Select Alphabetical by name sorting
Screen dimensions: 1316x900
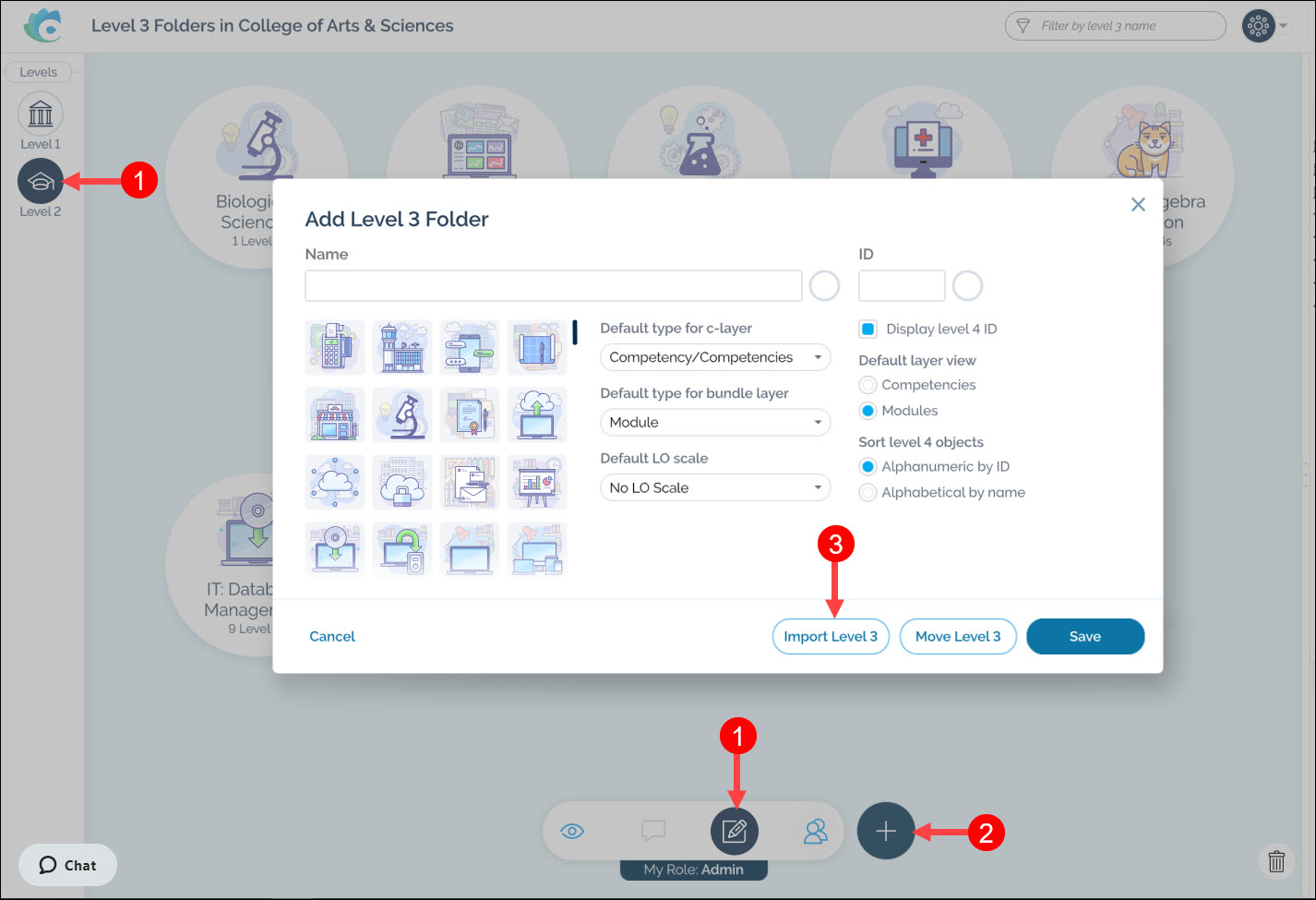[867, 493]
